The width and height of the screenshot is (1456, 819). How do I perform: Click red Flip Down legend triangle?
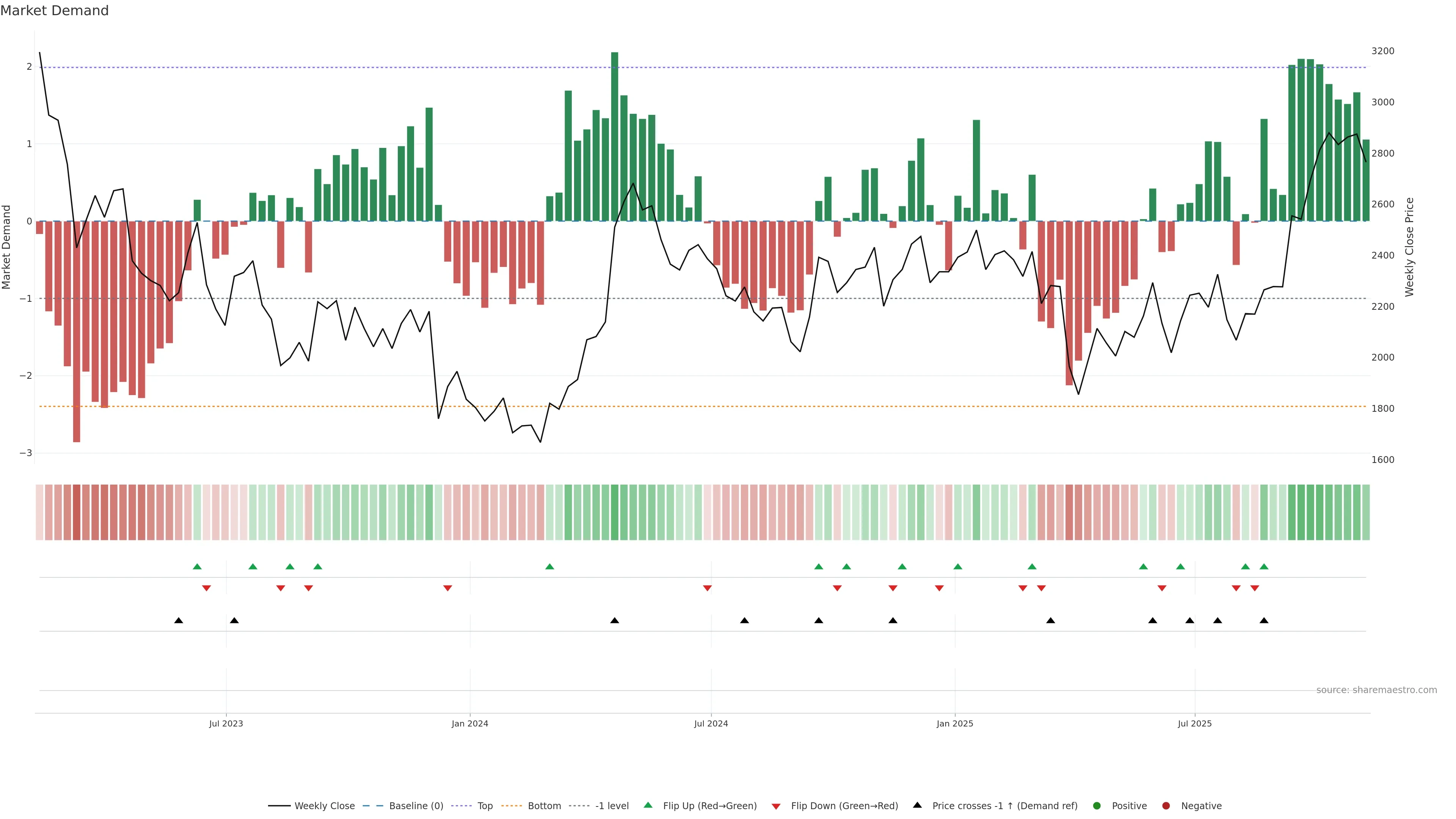pyautogui.click(x=776, y=806)
